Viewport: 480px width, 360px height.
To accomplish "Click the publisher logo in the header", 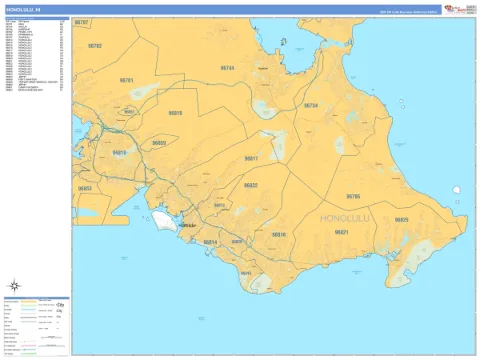I will tap(455, 9).
